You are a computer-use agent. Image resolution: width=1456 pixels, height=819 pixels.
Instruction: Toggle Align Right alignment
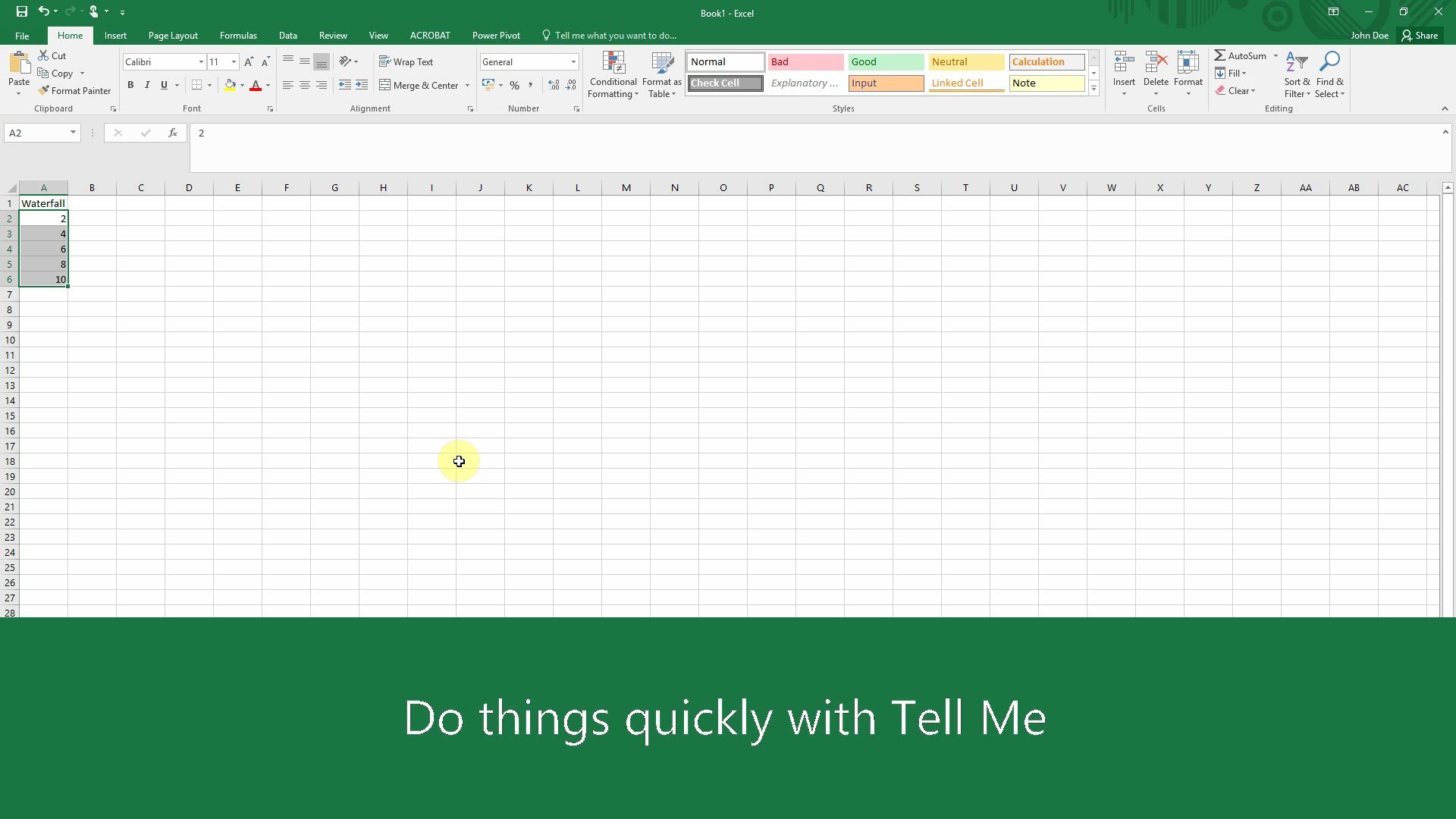(322, 85)
